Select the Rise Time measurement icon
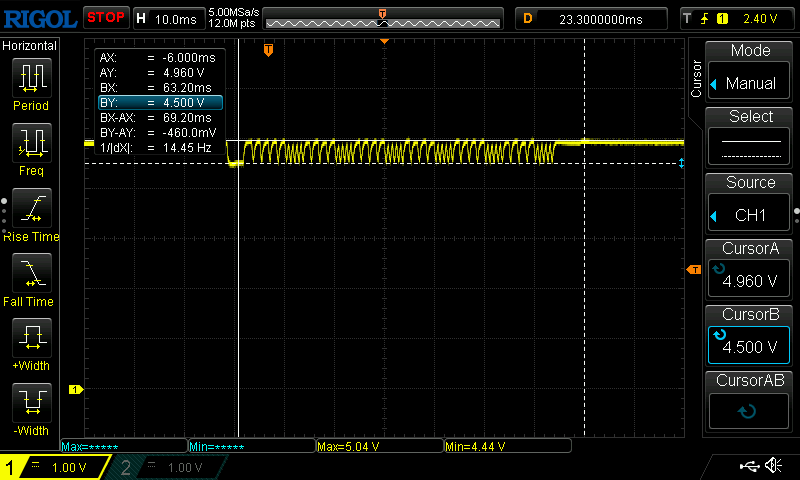Image resolution: width=800 pixels, height=480 pixels. pos(32,208)
